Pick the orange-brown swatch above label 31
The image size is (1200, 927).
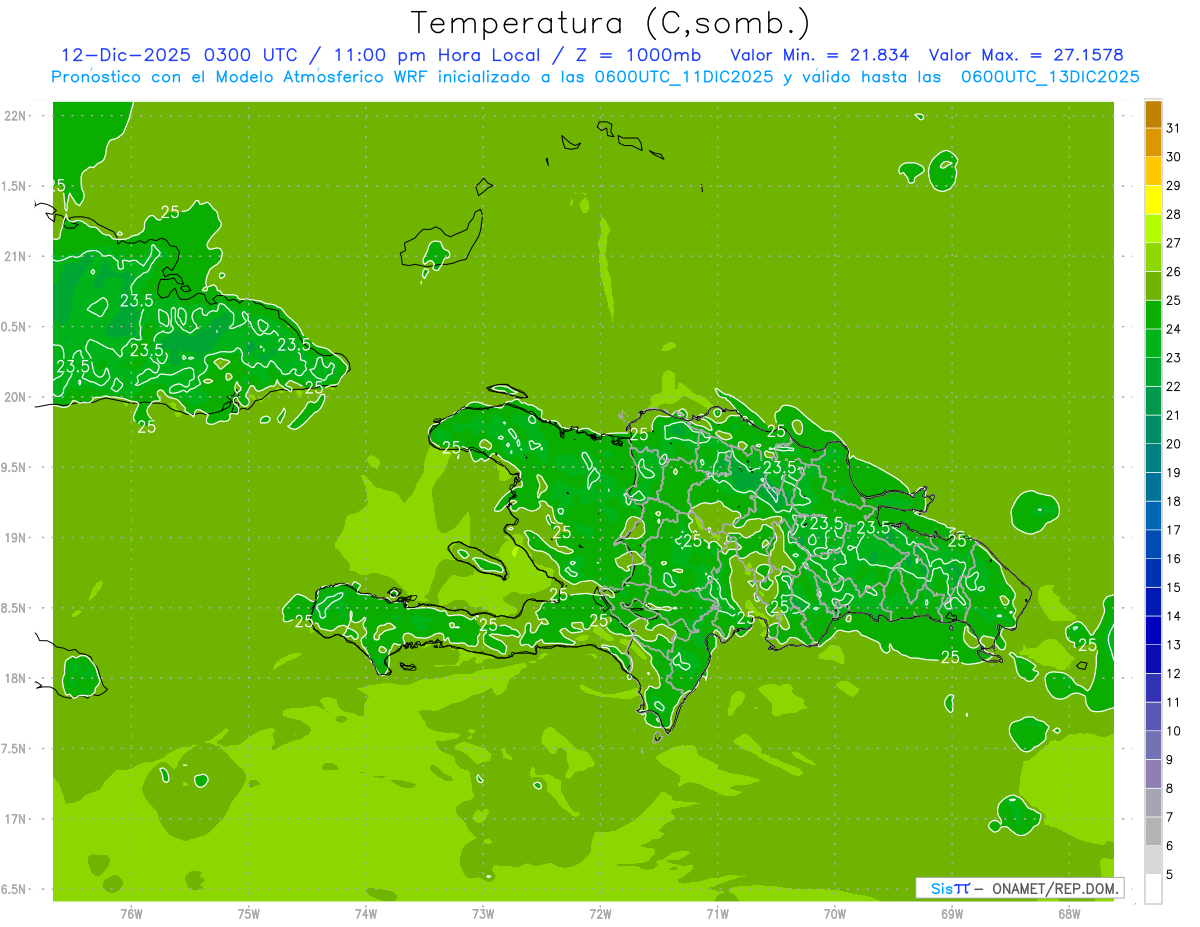coord(1153,114)
